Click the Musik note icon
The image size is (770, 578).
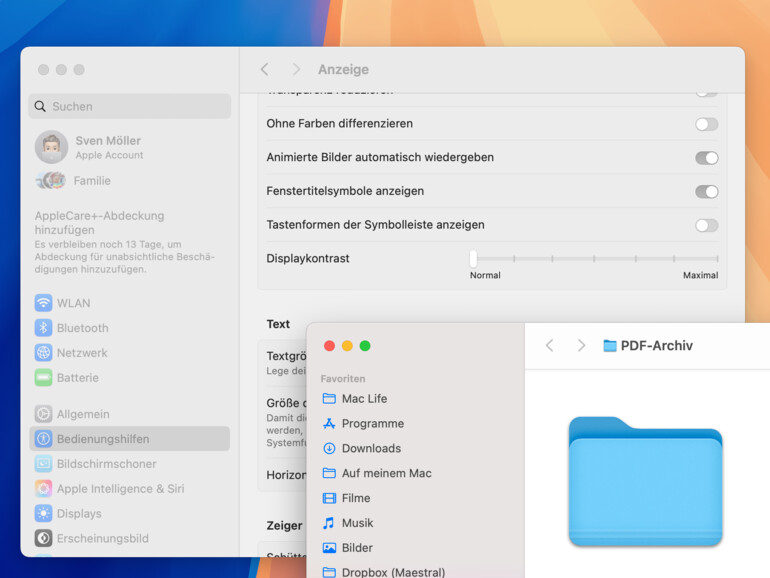tap(329, 523)
